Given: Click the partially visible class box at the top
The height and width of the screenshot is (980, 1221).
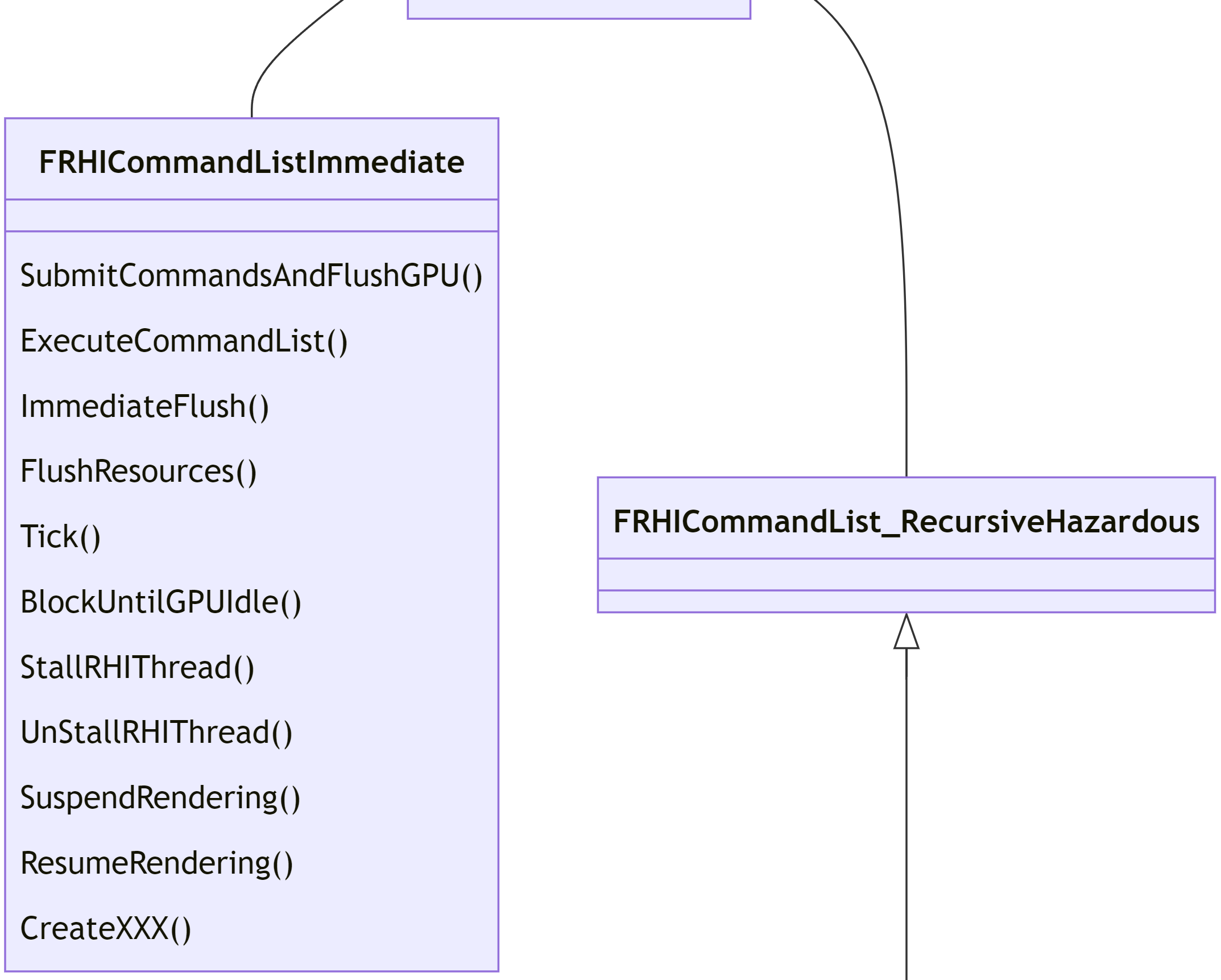Looking at the screenshot, I should tap(578, 8).
